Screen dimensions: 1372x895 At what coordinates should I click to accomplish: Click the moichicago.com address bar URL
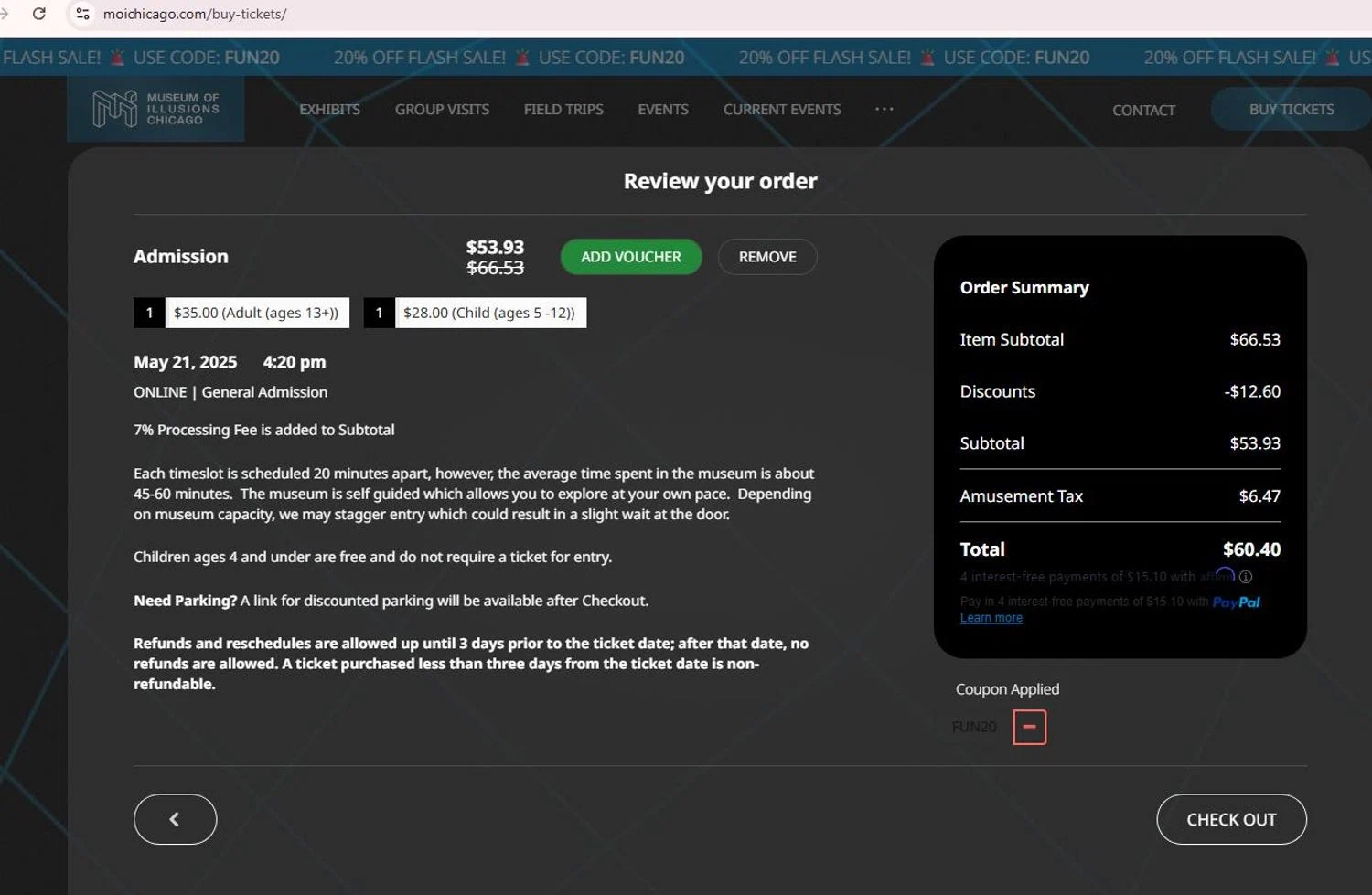(x=195, y=15)
